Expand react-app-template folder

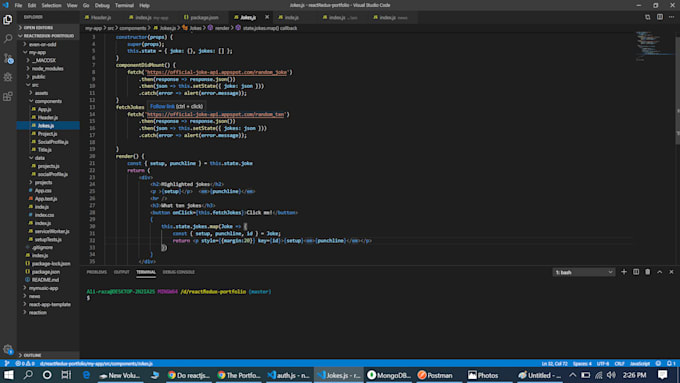[49, 304]
